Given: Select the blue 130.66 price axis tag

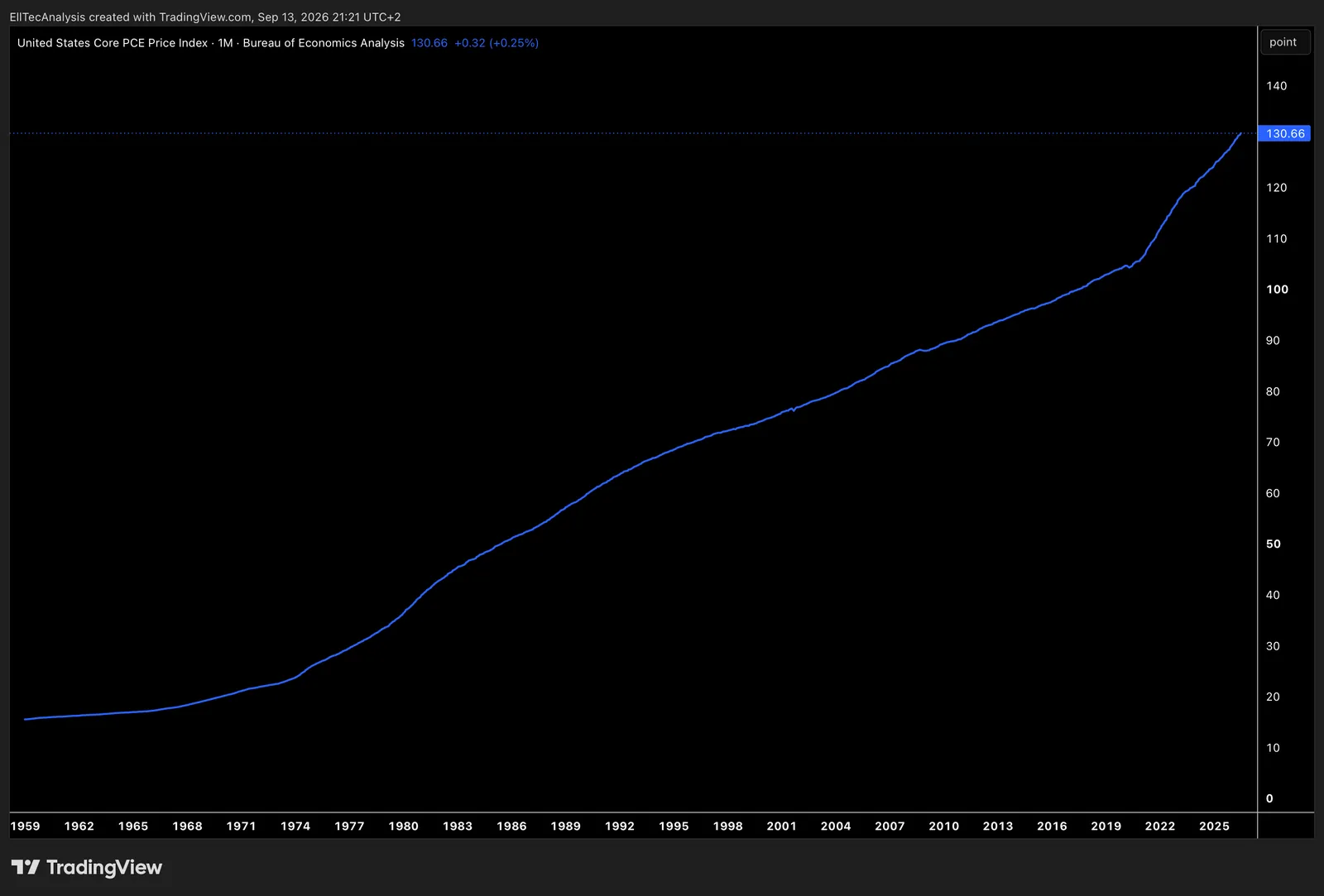Looking at the screenshot, I should pyautogui.click(x=1284, y=133).
